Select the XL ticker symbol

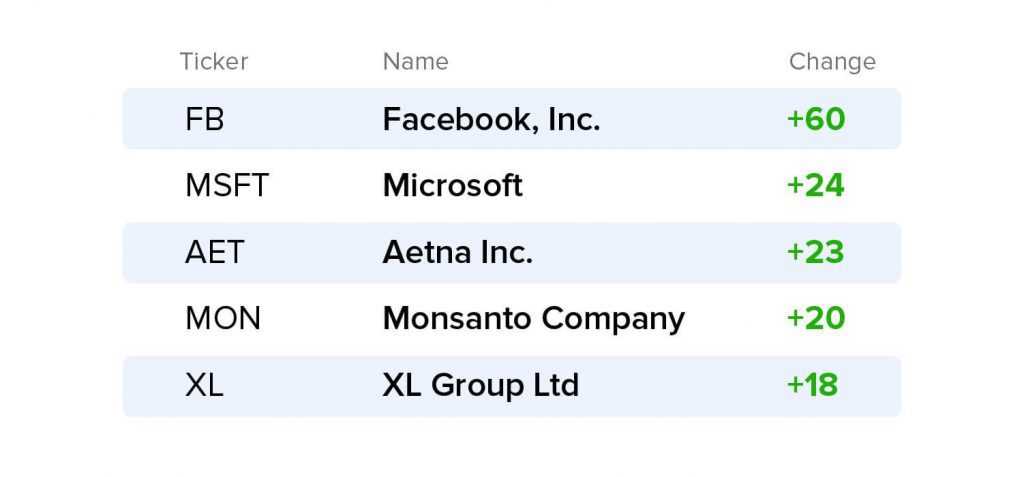pyautogui.click(x=204, y=386)
